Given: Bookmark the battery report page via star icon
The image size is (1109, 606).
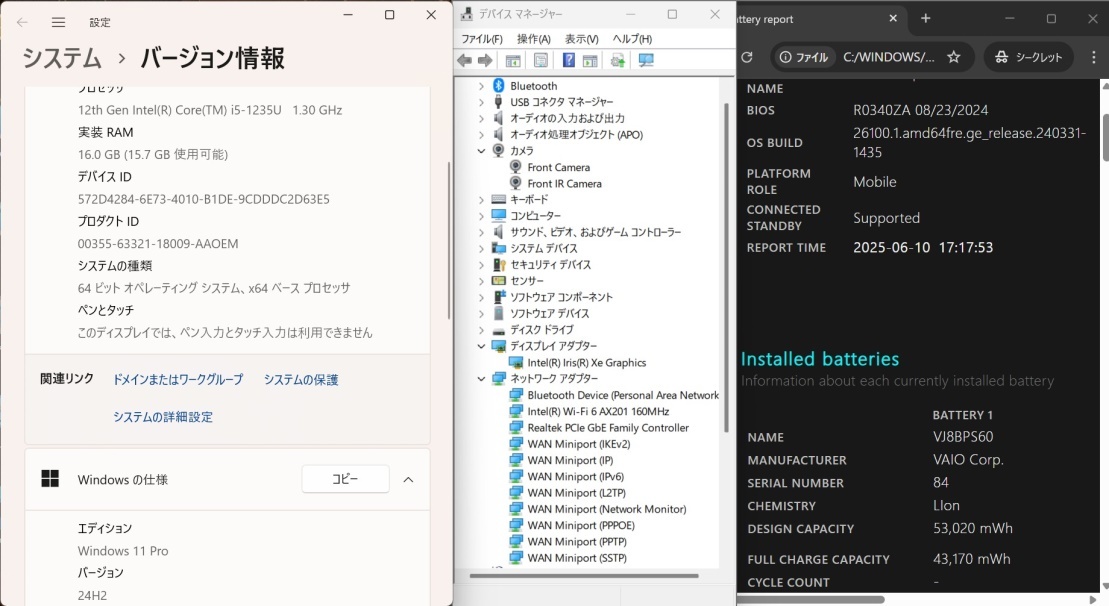Looking at the screenshot, I should (x=952, y=58).
